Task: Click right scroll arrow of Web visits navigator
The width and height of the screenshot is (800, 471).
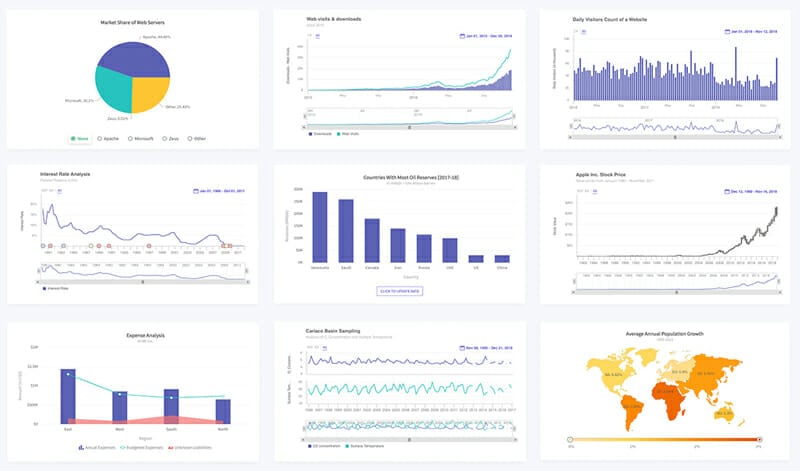Action: 515,127
